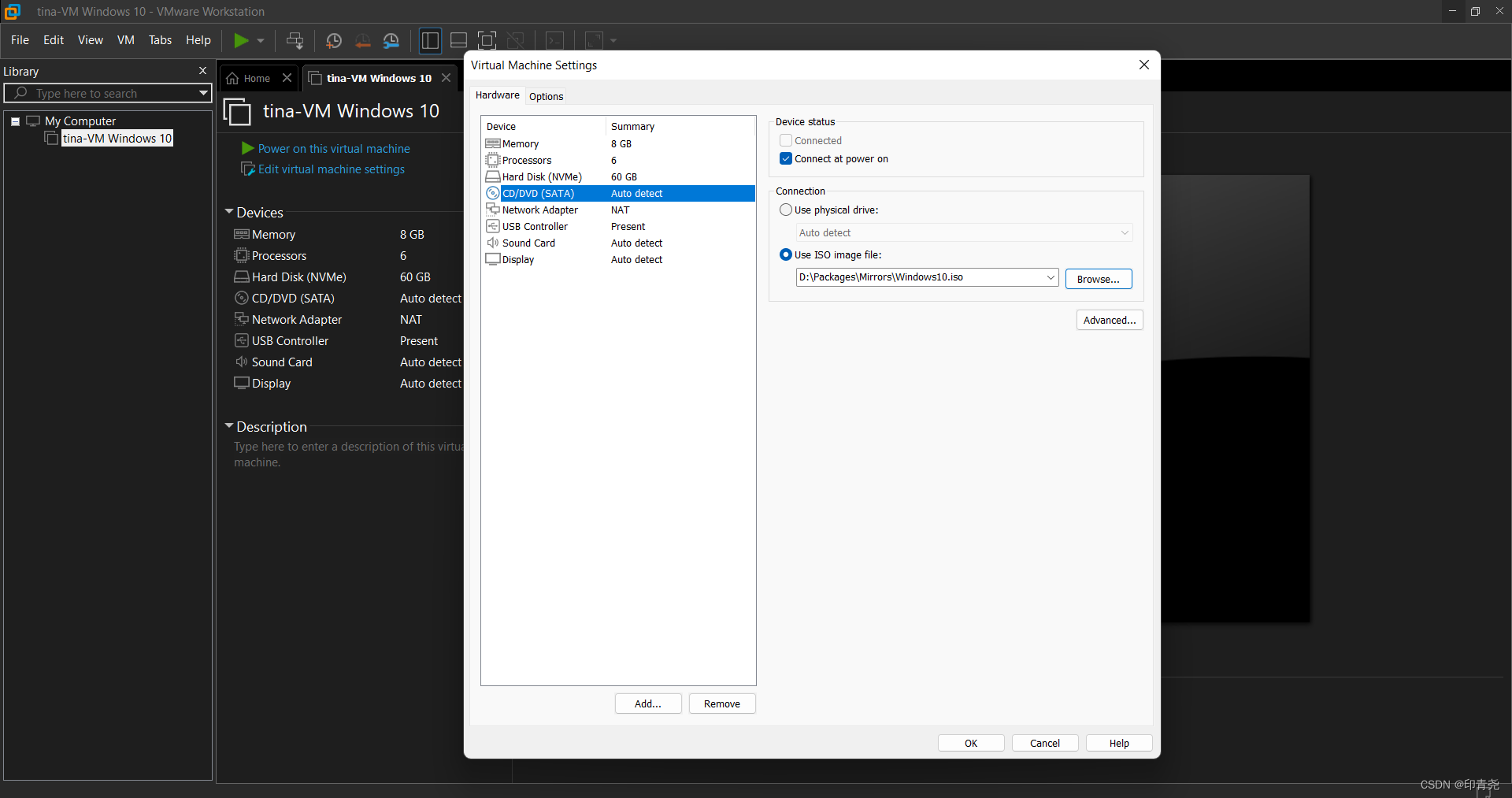Select tina-VM Windows 10 in library tree
Screen dimensions: 1512x798
pyautogui.click(x=117, y=138)
